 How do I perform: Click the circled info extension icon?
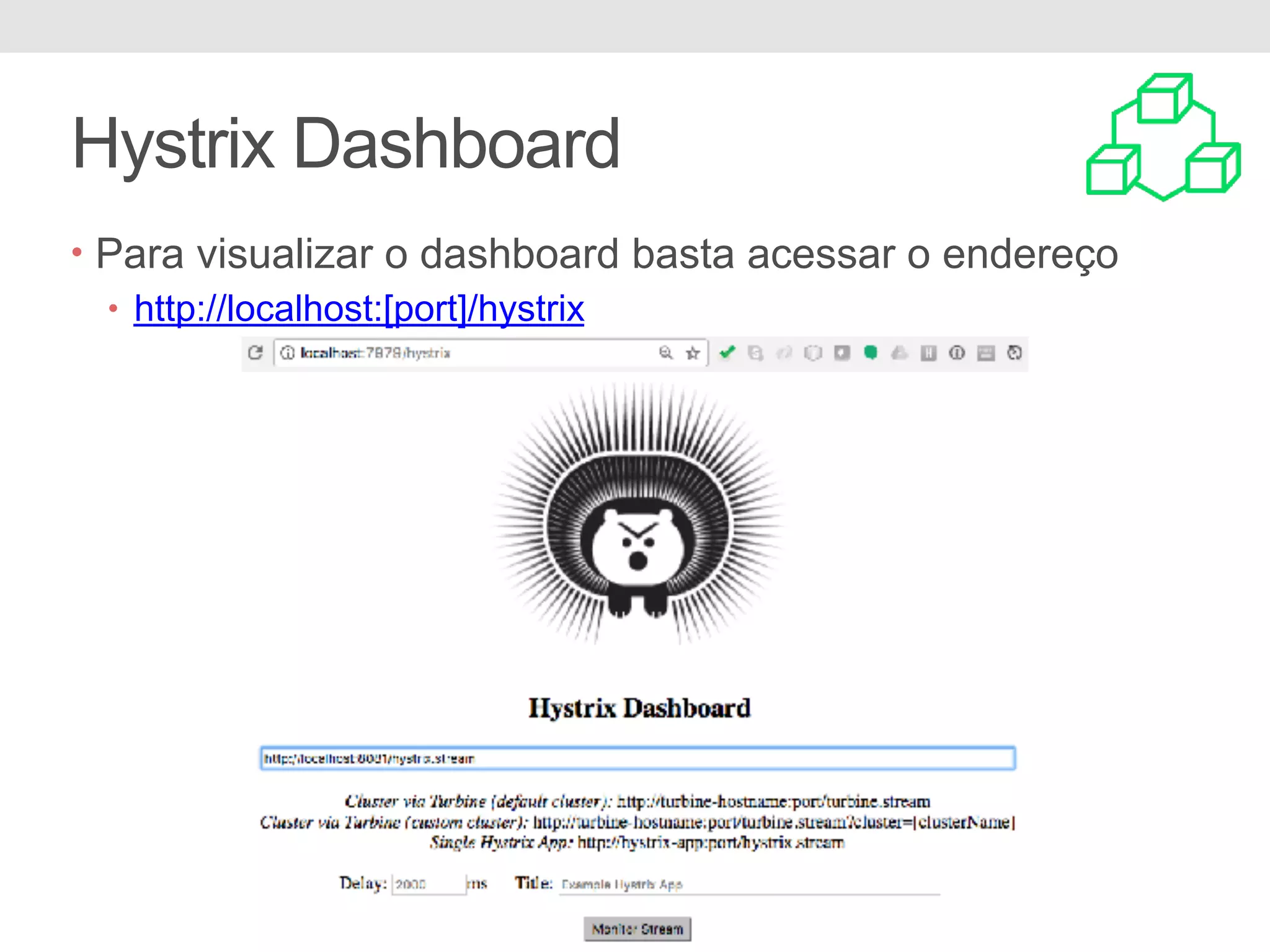pyautogui.click(x=957, y=353)
